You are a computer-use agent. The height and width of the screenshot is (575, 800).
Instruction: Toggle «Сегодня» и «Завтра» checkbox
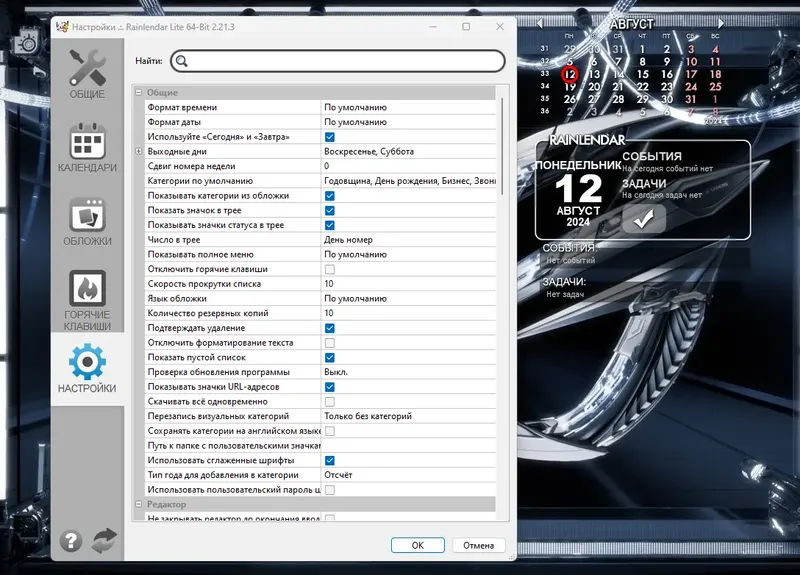(x=330, y=137)
